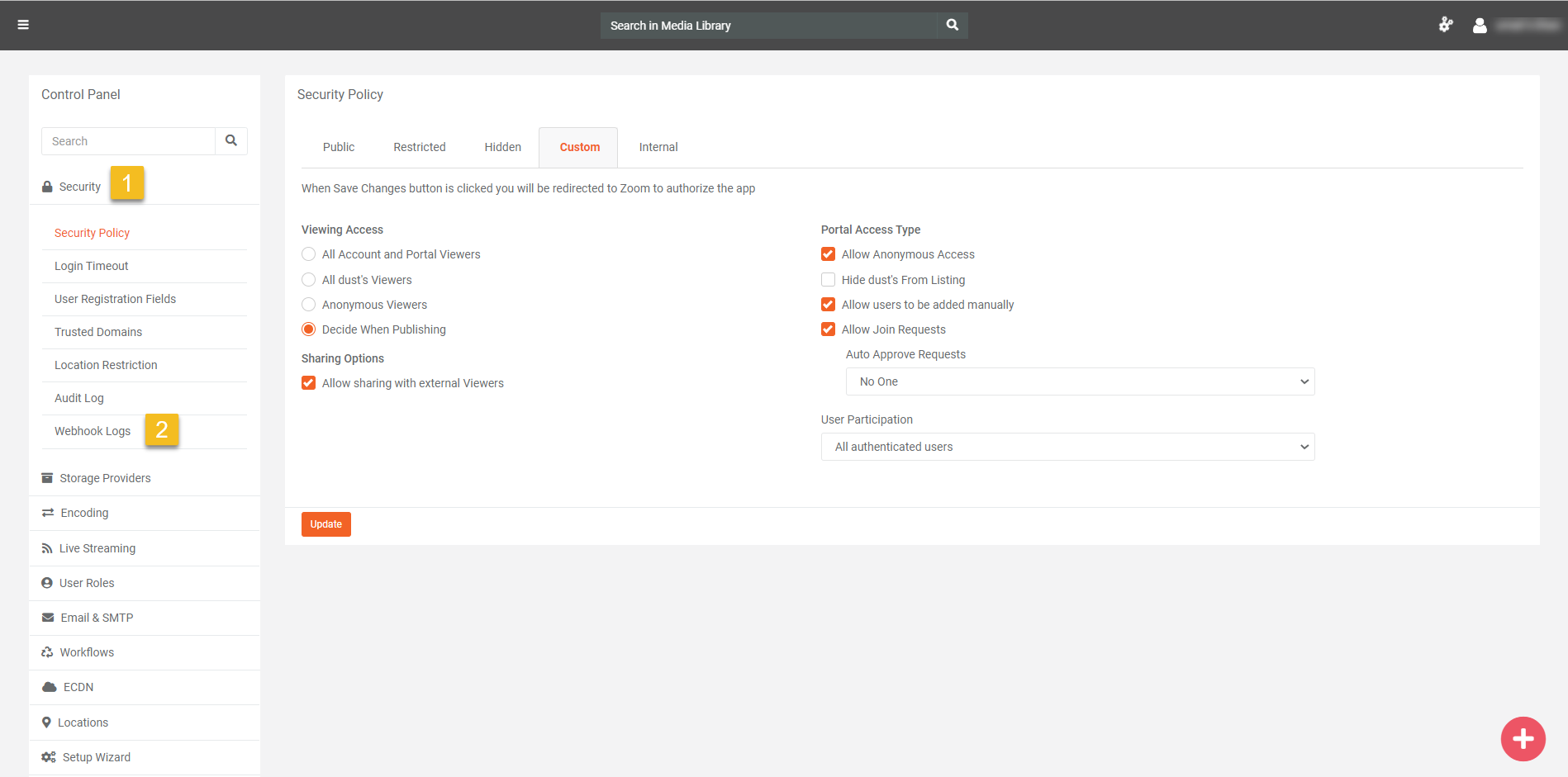Click the user profile icon
The image size is (1568, 777).
coord(1480,26)
